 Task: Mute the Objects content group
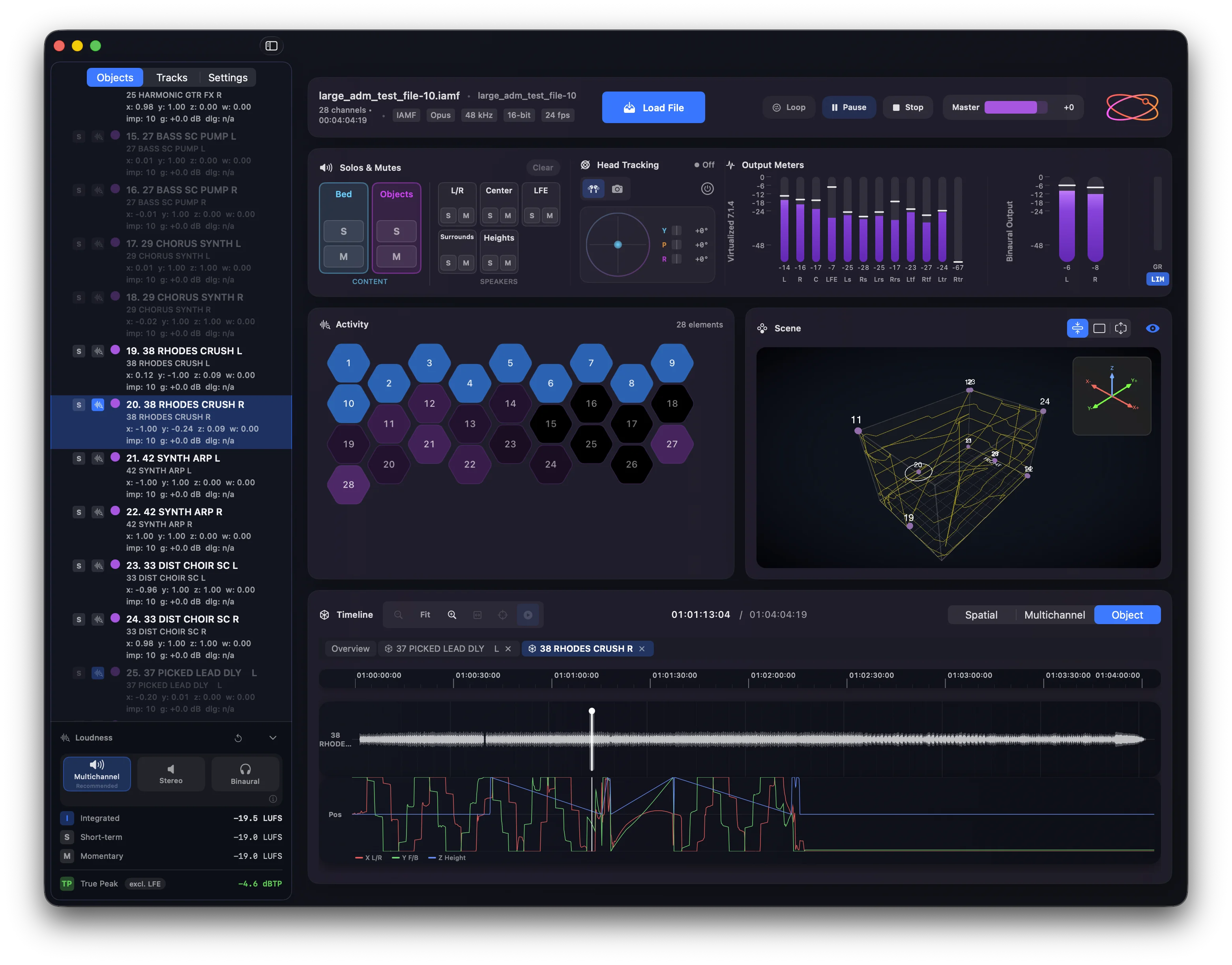pyautogui.click(x=396, y=256)
